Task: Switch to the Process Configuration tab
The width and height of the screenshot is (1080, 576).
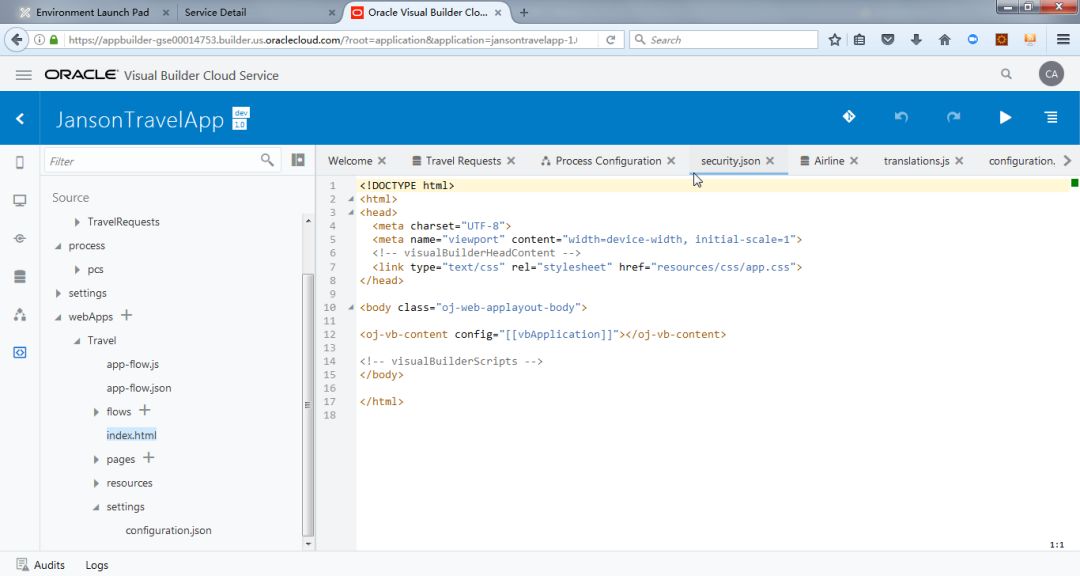Action: pos(607,161)
